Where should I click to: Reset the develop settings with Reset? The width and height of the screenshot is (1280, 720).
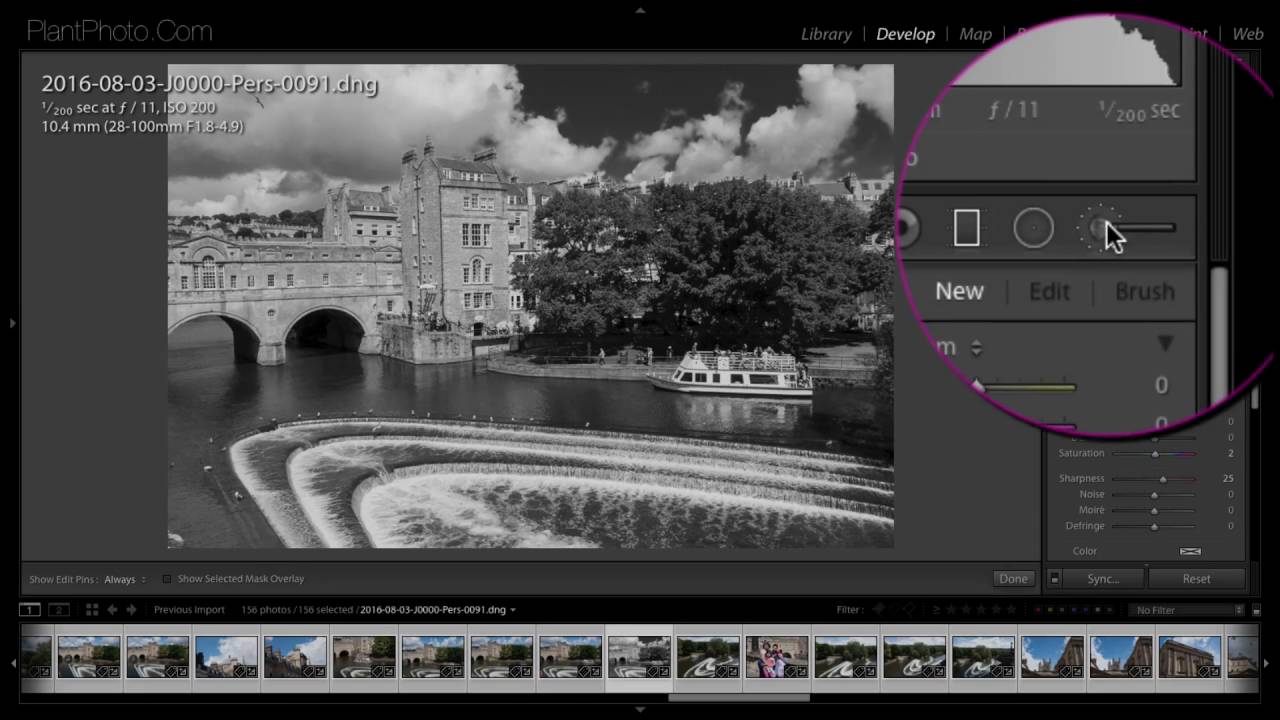tap(1196, 579)
